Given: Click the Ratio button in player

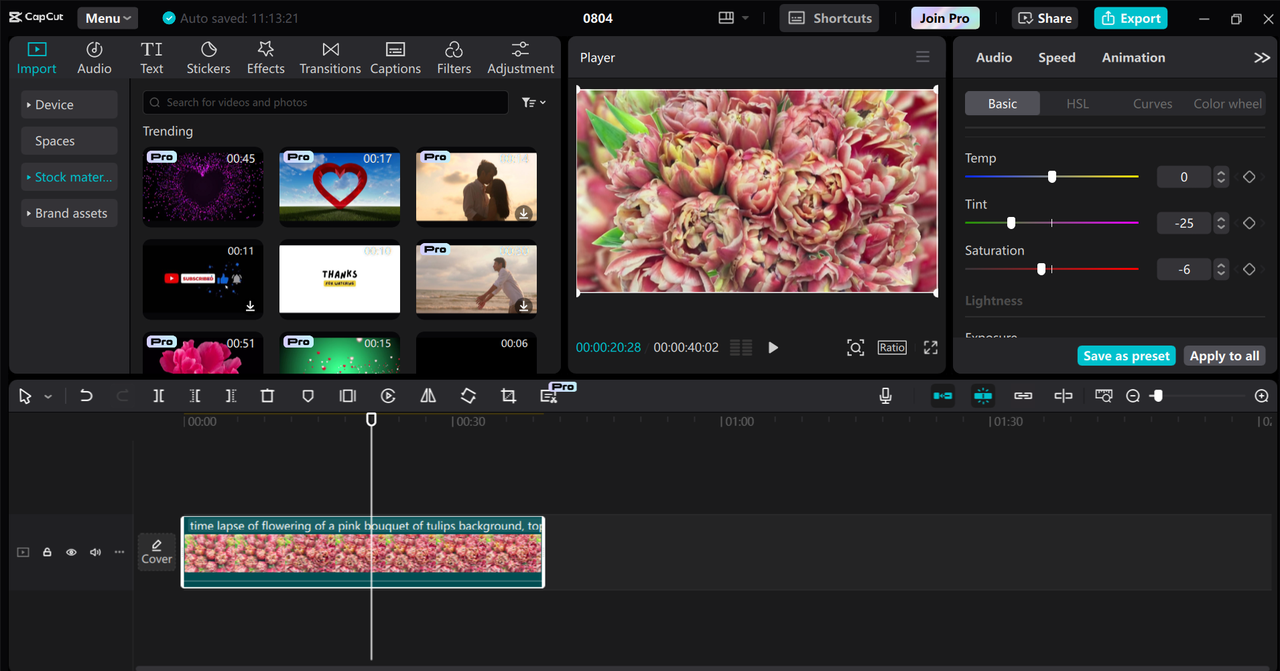Looking at the screenshot, I should pyautogui.click(x=892, y=347).
